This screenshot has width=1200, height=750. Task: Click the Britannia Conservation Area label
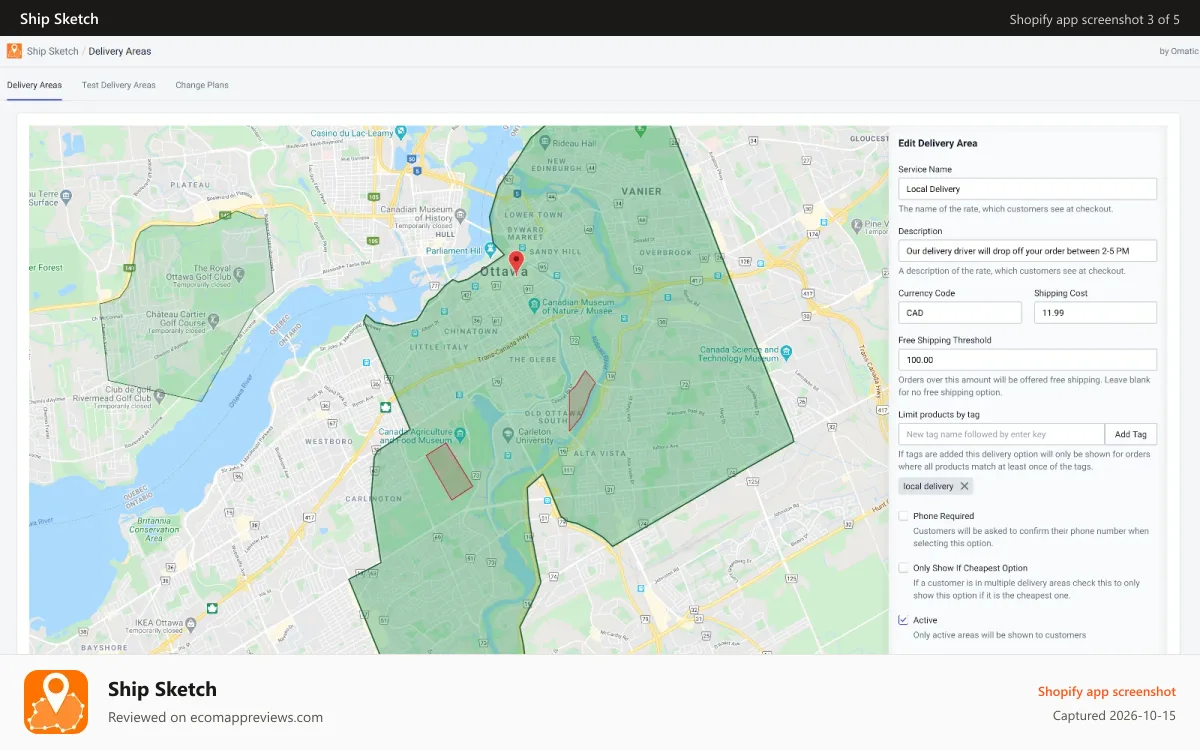pyautogui.click(x=153, y=529)
